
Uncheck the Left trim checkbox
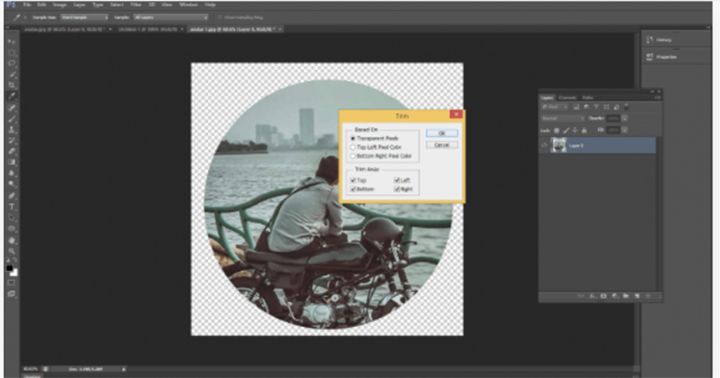396,181
